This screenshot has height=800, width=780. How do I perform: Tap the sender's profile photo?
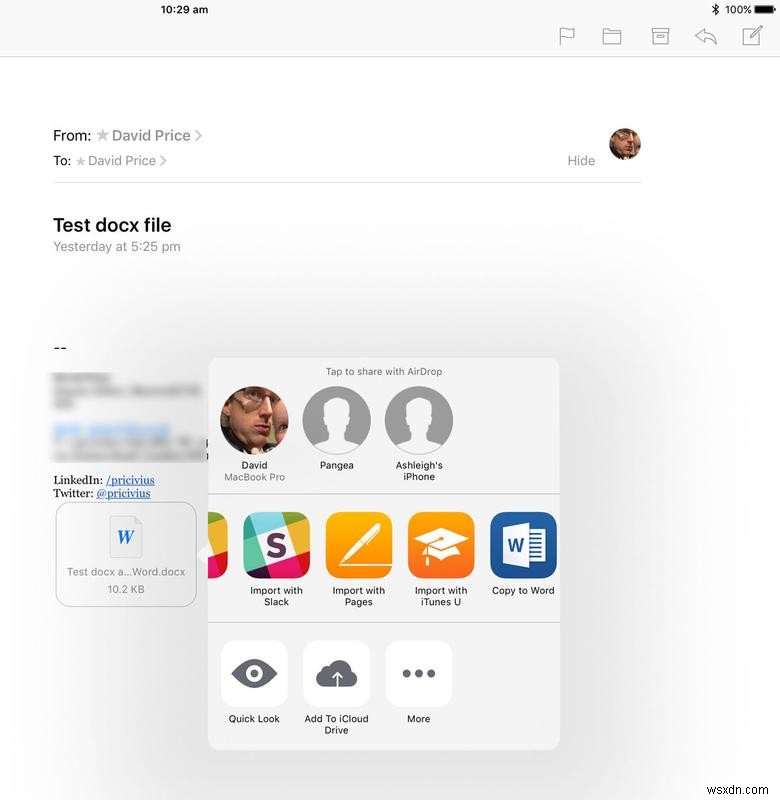tap(625, 144)
